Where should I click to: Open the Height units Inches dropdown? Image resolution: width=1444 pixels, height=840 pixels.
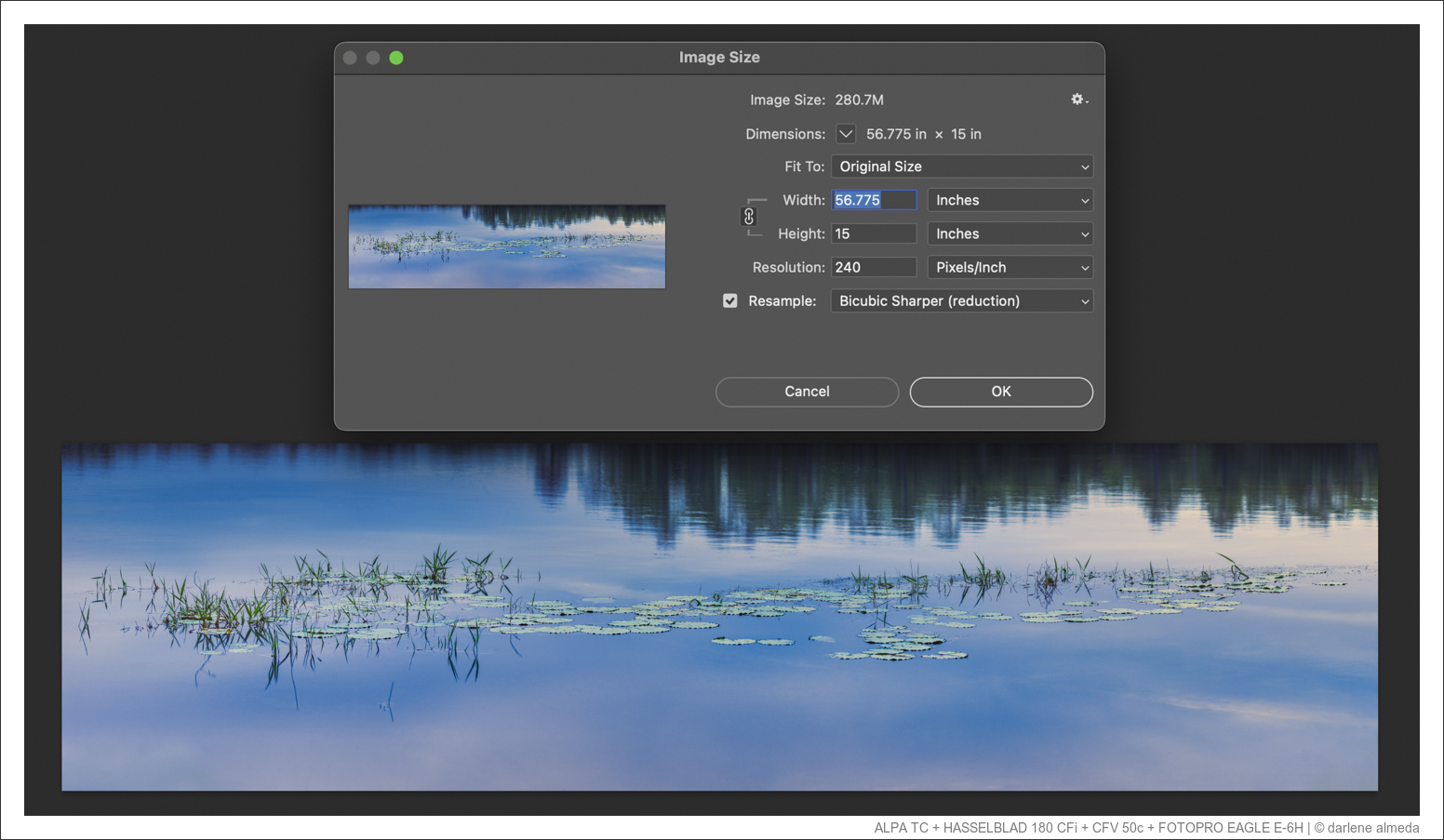point(1010,233)
